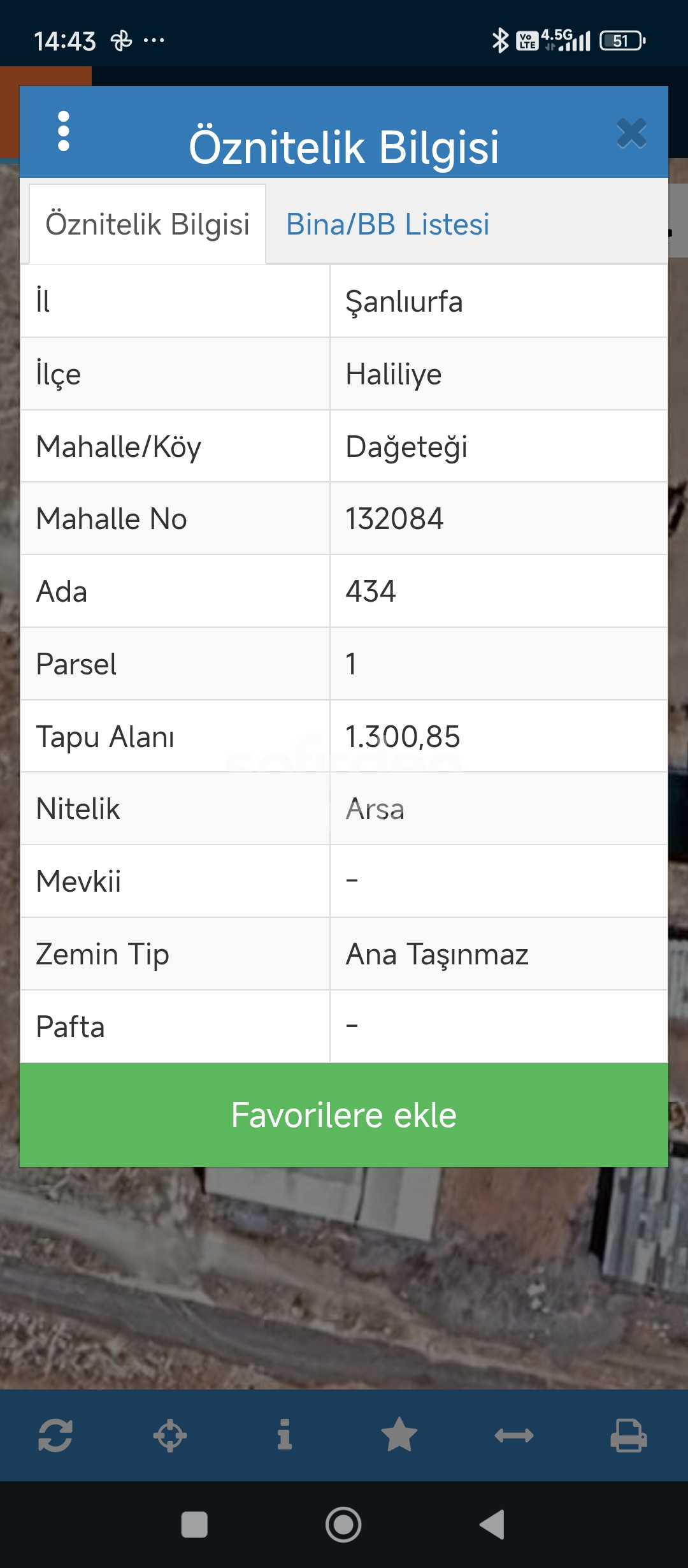
Task: Switch to the Bina/BB Listesi tab
Action: click(x=387, y=224)
